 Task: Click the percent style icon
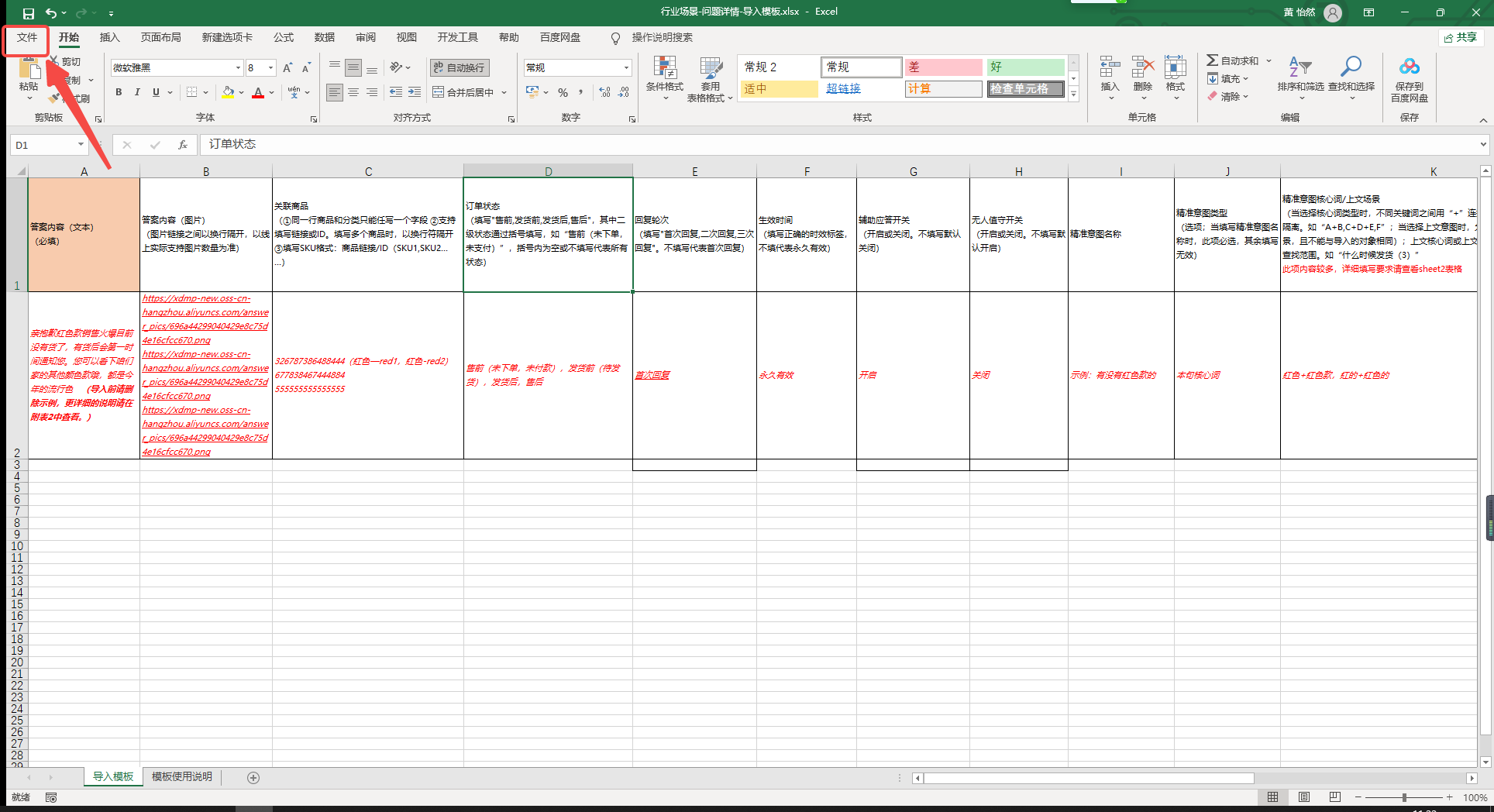click(563, 92)
